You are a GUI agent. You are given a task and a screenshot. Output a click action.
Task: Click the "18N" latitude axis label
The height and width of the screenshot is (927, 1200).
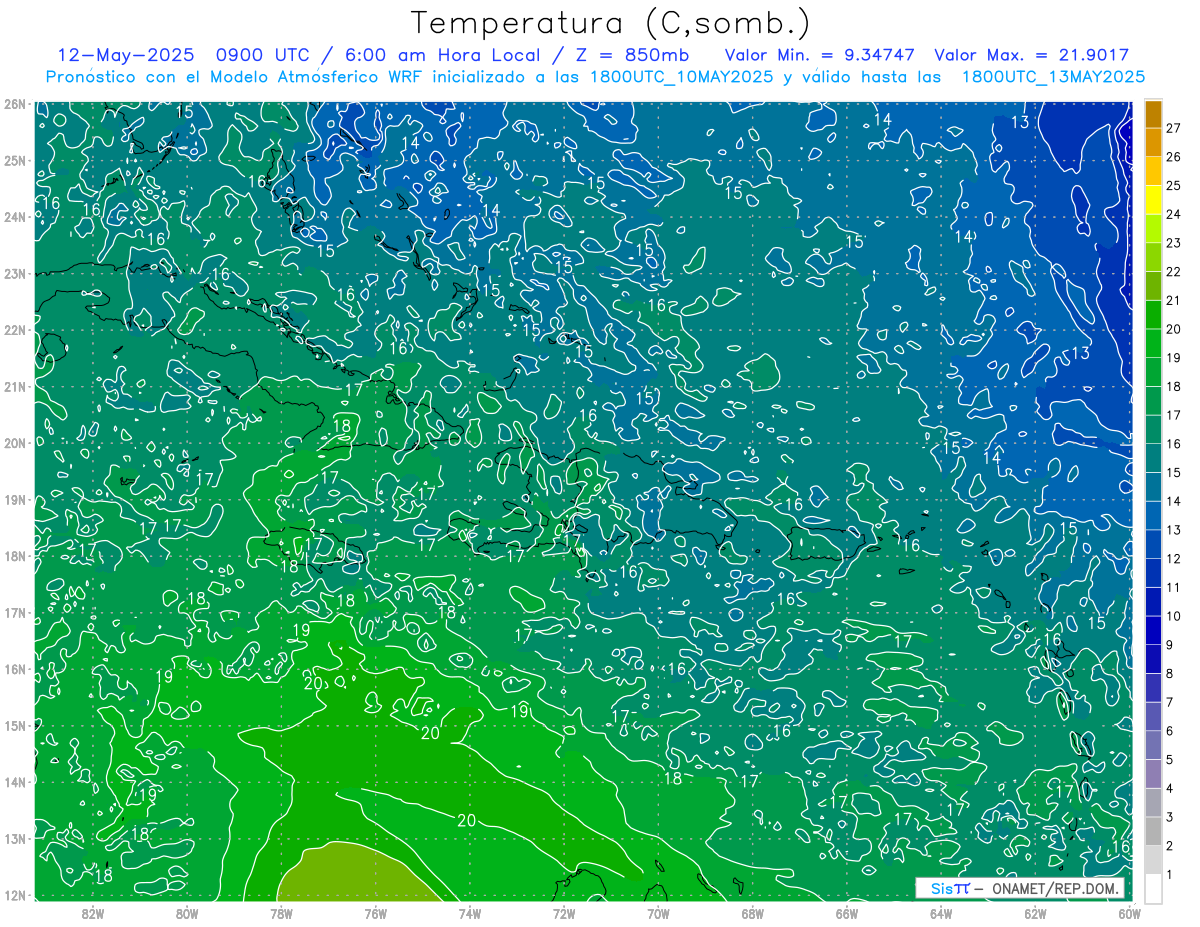point(14,556)
